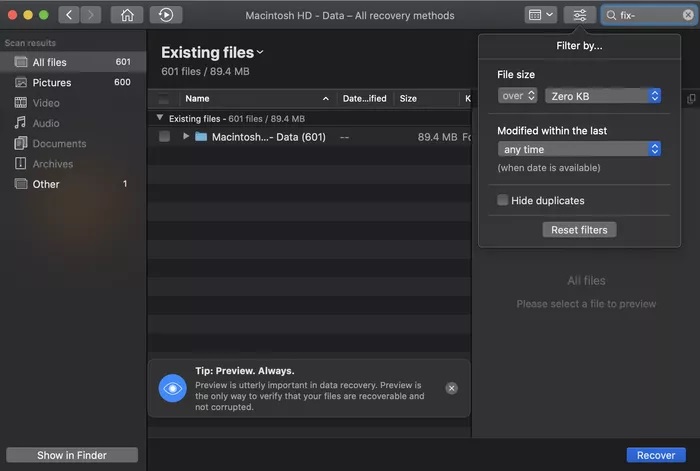Open the Home screen via house icon
Viewport: 700px width, 471px height.
coord(127,15)
